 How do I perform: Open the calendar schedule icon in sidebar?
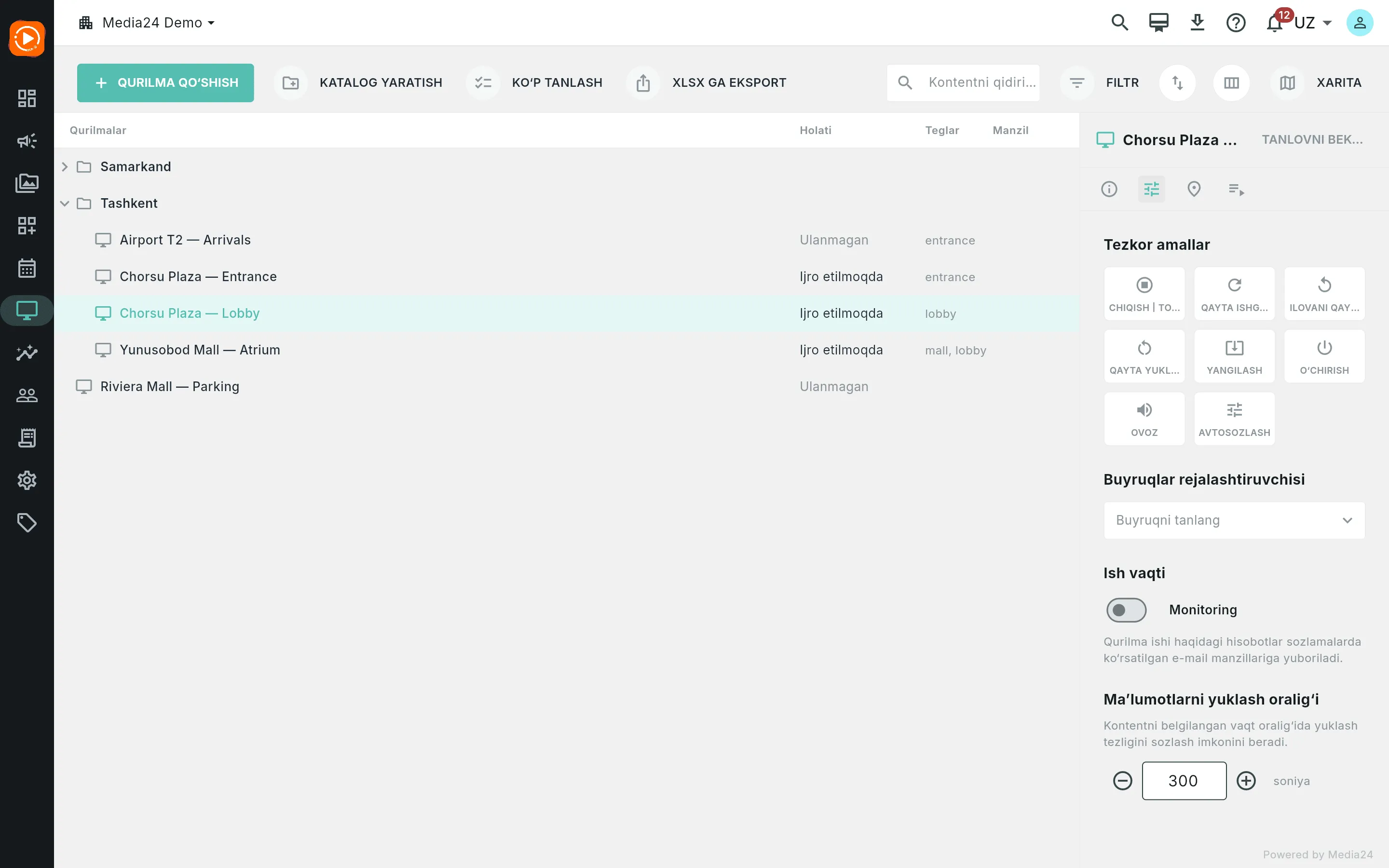(x=27, y=268)
